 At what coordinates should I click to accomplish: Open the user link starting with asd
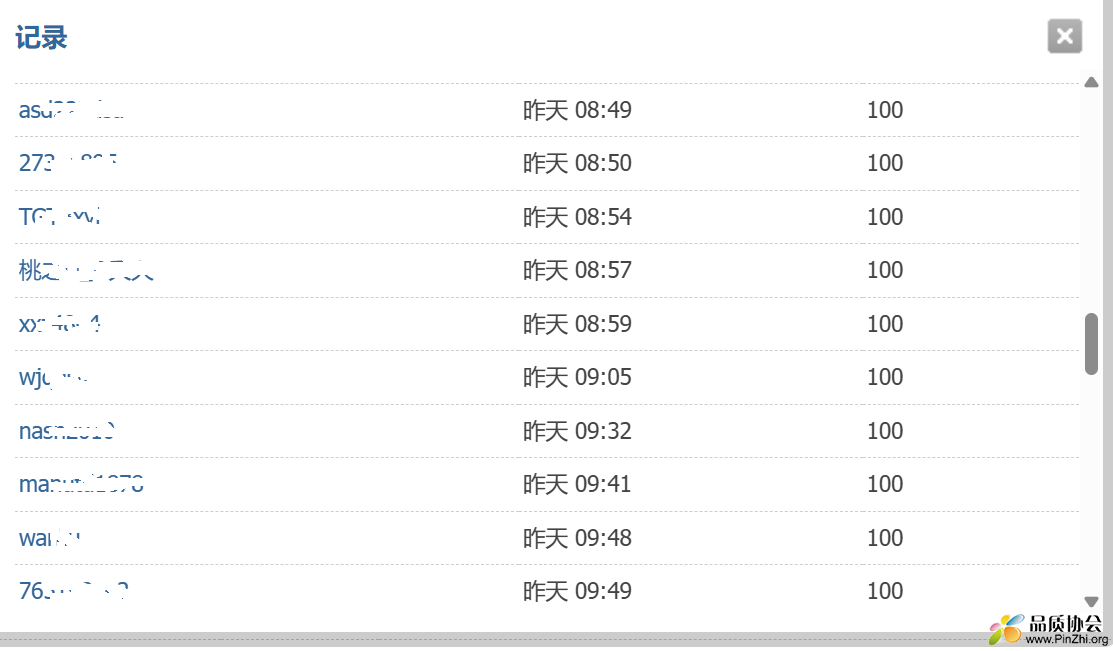tap(70, 110)
